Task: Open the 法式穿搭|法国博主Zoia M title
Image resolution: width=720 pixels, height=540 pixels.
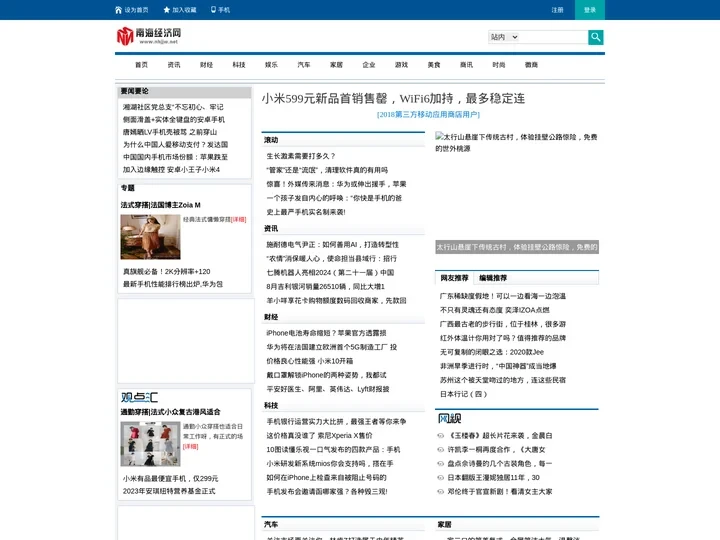Action: tap(160, 205)
